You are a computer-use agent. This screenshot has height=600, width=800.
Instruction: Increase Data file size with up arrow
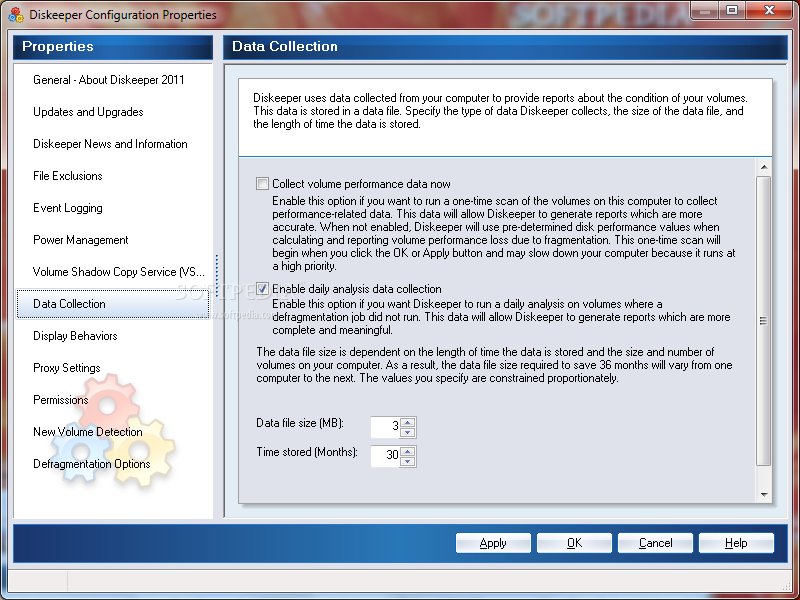tap(408, 422)
